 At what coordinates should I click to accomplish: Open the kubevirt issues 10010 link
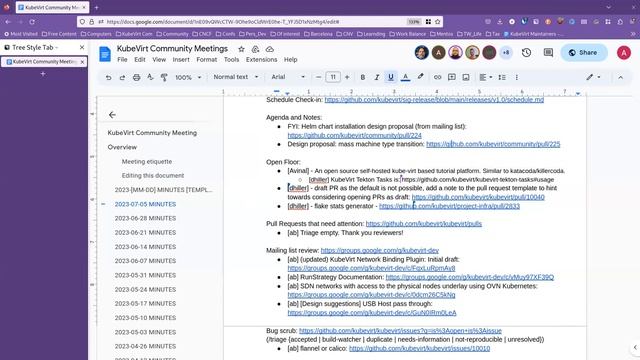point(419,349)
